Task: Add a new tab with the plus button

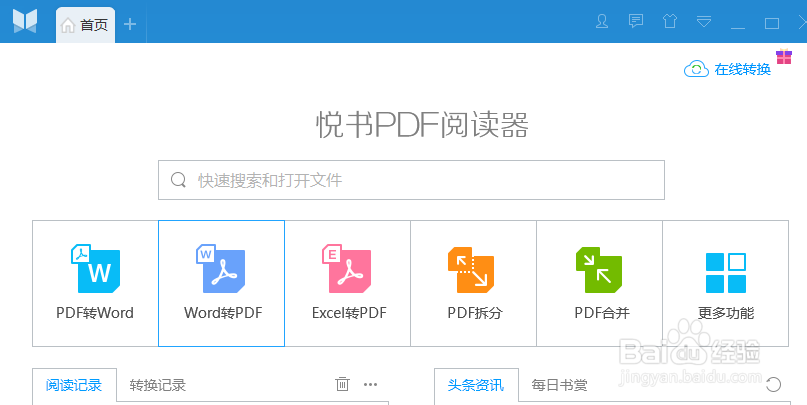Action: coord(130,24)
